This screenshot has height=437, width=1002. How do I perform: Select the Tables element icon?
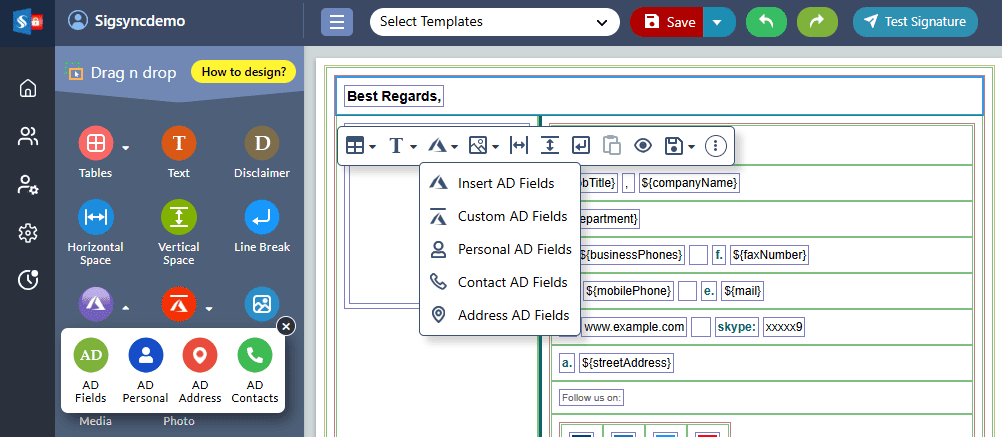96,143
